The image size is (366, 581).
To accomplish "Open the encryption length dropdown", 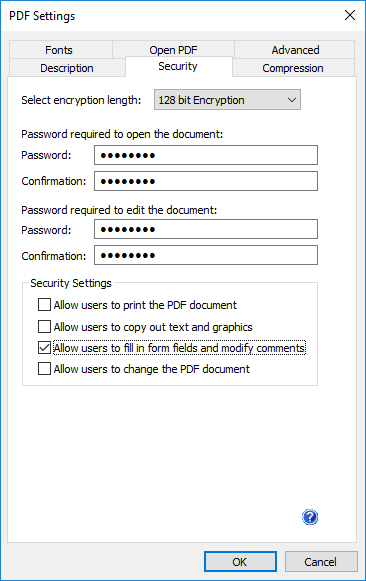I will coord(227,100).
